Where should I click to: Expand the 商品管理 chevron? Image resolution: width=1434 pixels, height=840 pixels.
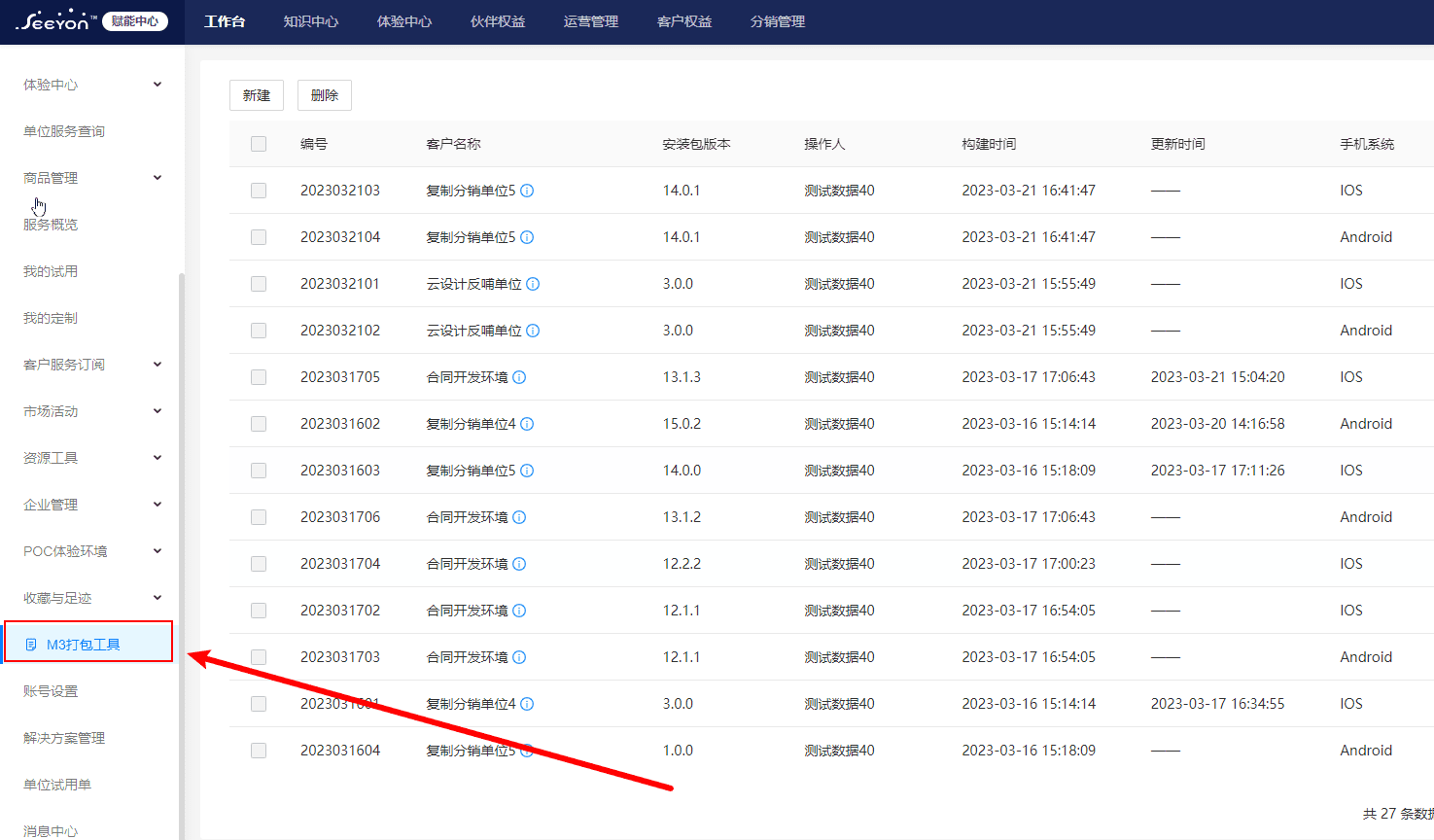coord(157,178)
